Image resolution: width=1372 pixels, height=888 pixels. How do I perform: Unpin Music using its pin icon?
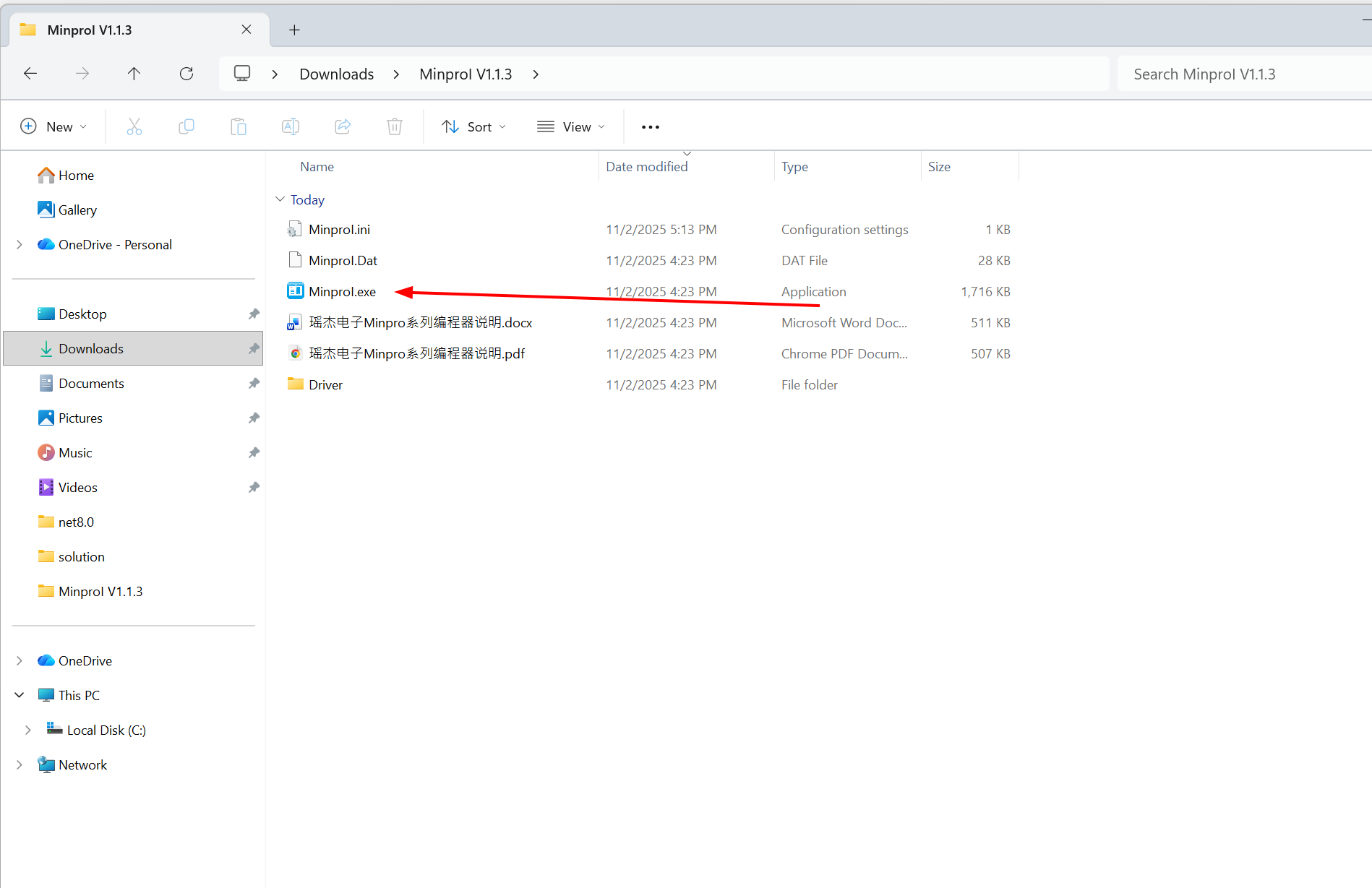coord(254,453)
